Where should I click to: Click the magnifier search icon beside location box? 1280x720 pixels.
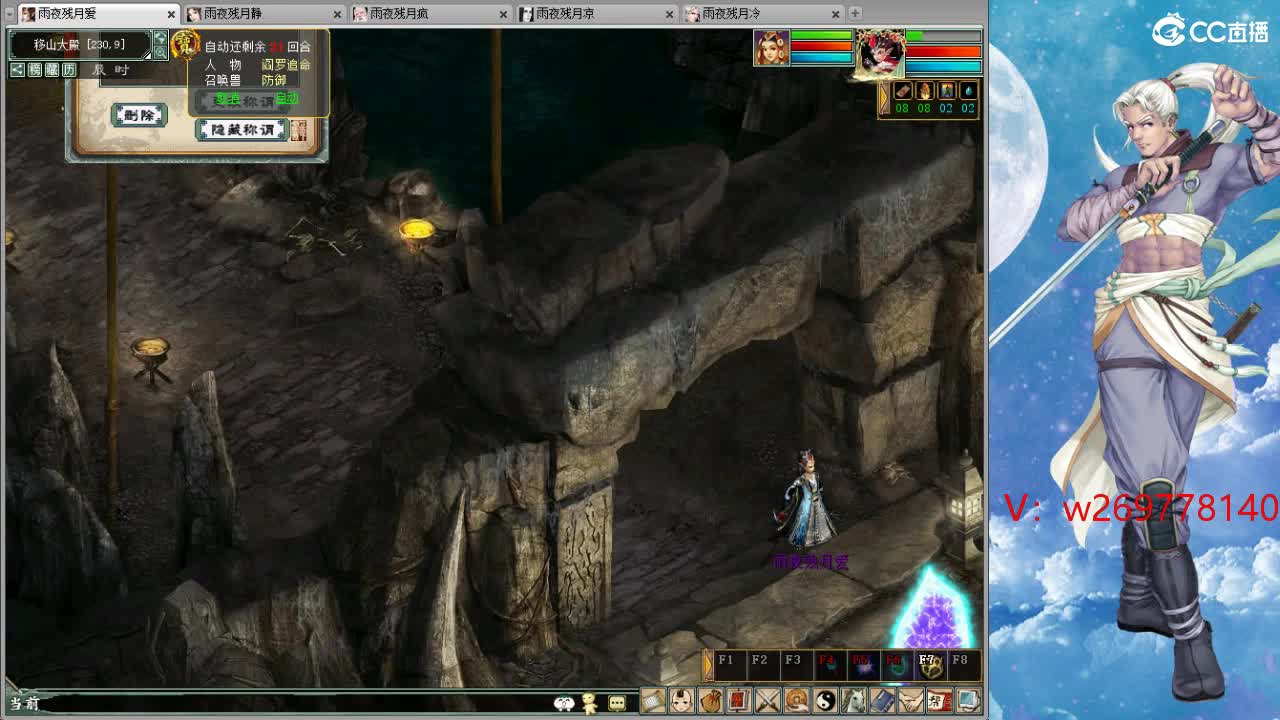click(x=160, y=52)
